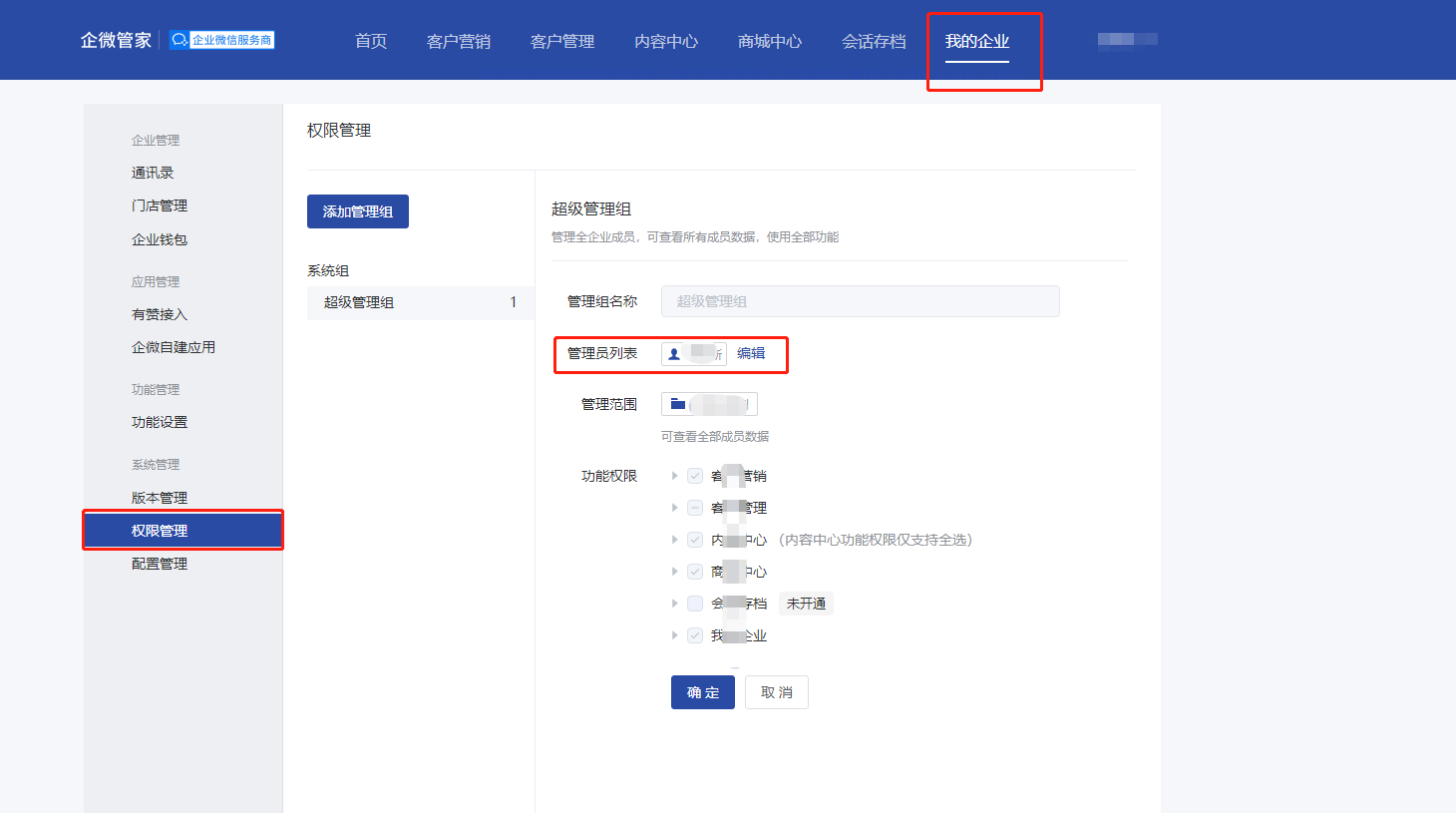The height and width of the screenshot is (813, 1456).
Task: Open 门店管理 in the sidebar
Action: point(160,205)
